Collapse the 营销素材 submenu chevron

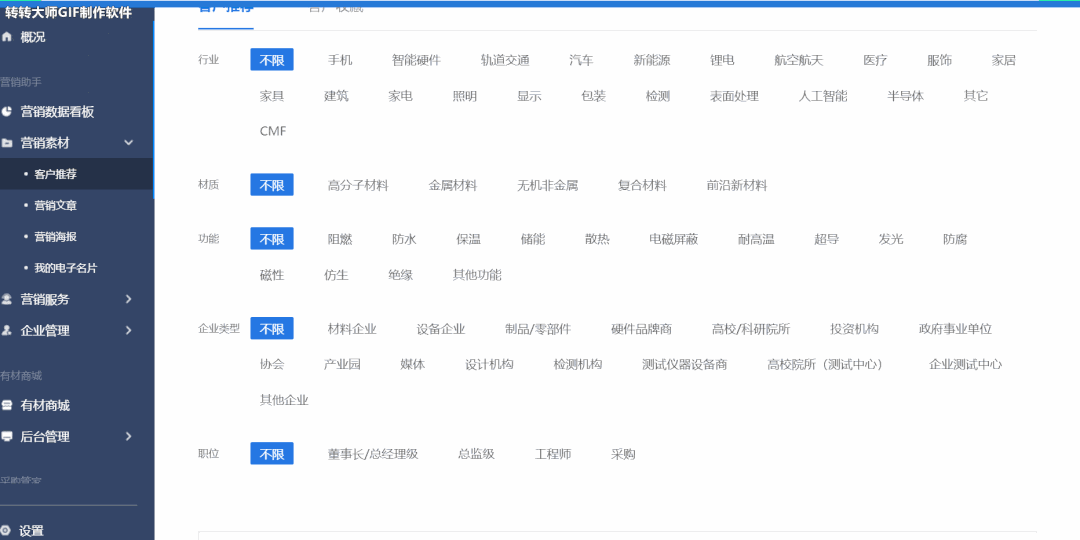[128, 143]
